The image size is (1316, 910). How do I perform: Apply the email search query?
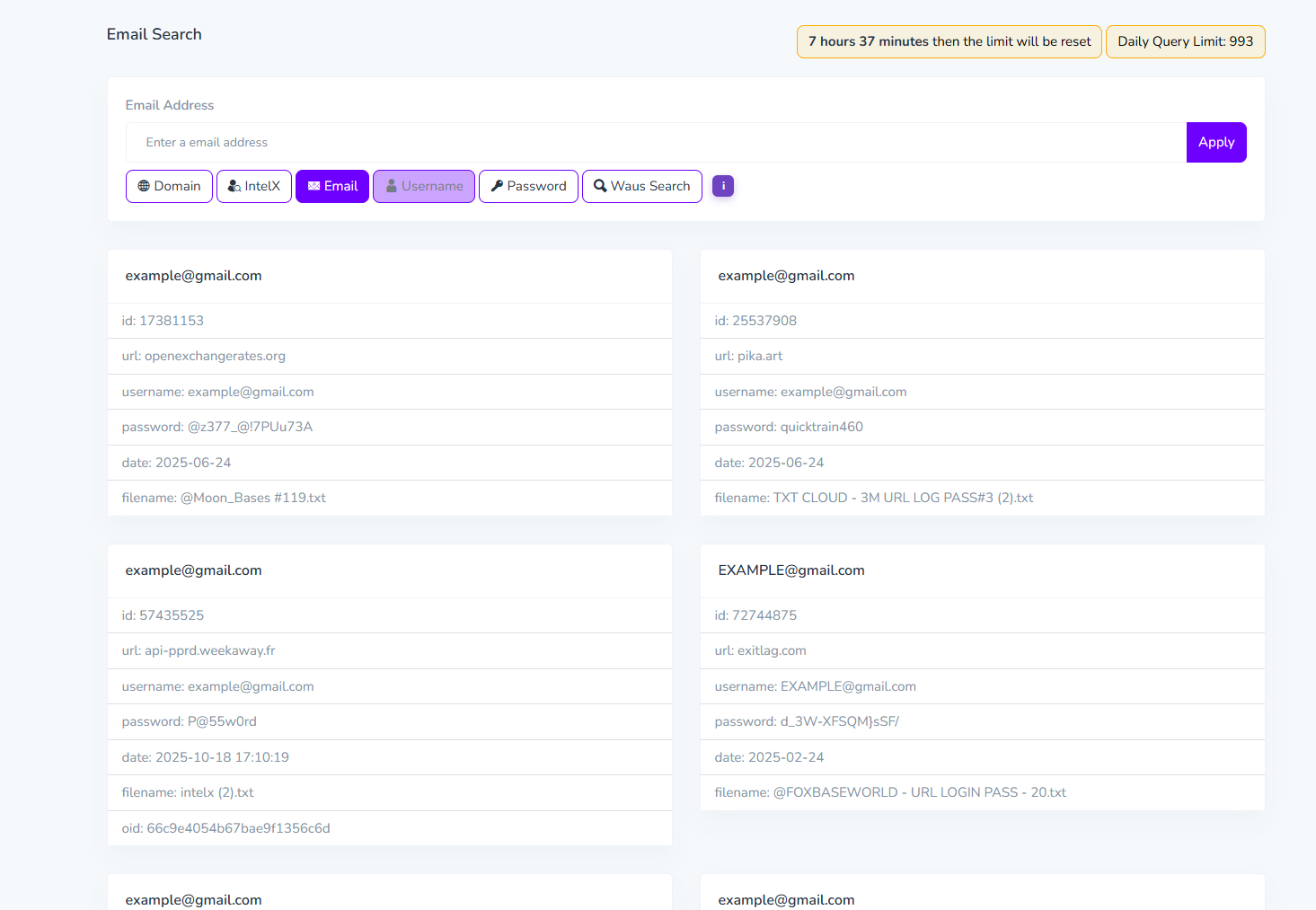click(1216, 142)
